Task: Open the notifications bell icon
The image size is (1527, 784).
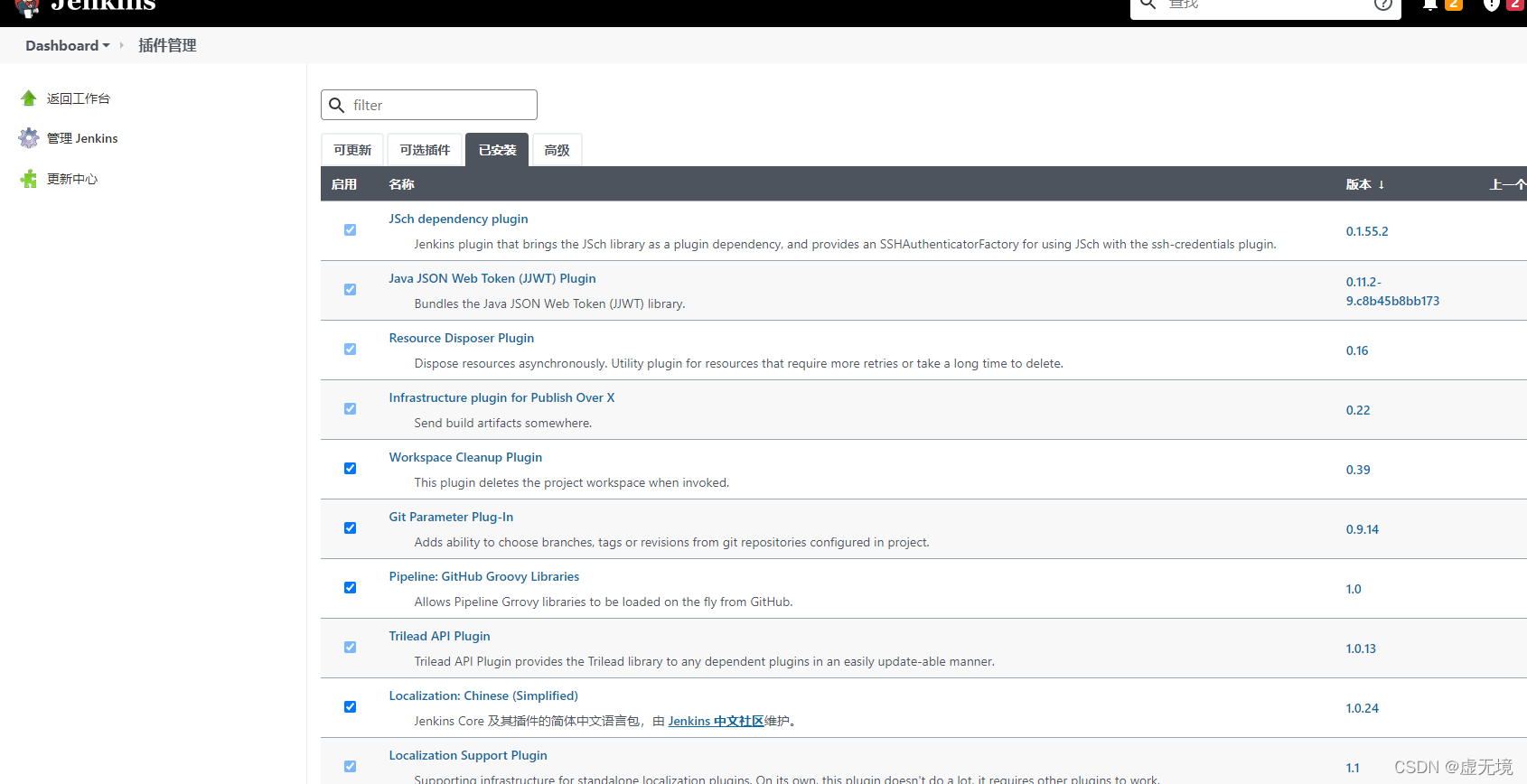Action: [1430, 4]
